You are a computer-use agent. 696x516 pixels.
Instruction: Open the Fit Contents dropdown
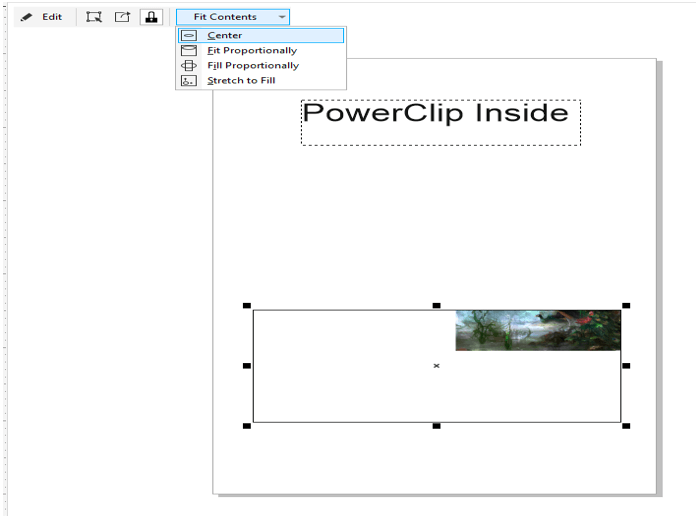pos(233,17)
